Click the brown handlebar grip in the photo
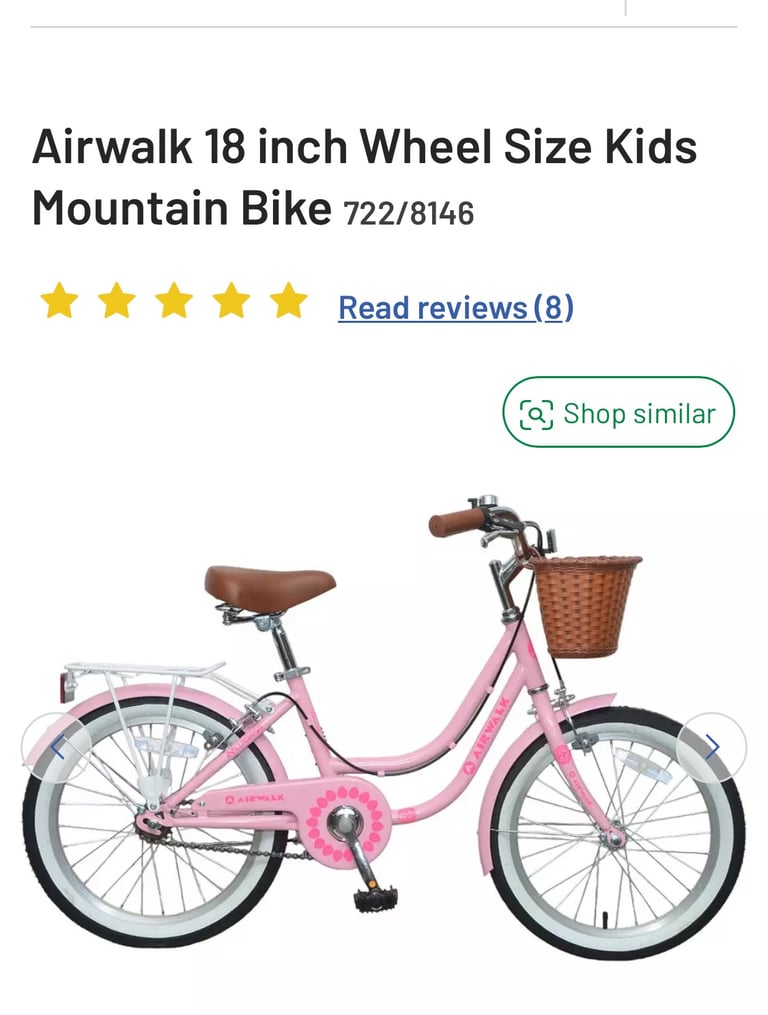Viewport: 768px width, 1015px height. click(456, 522)
